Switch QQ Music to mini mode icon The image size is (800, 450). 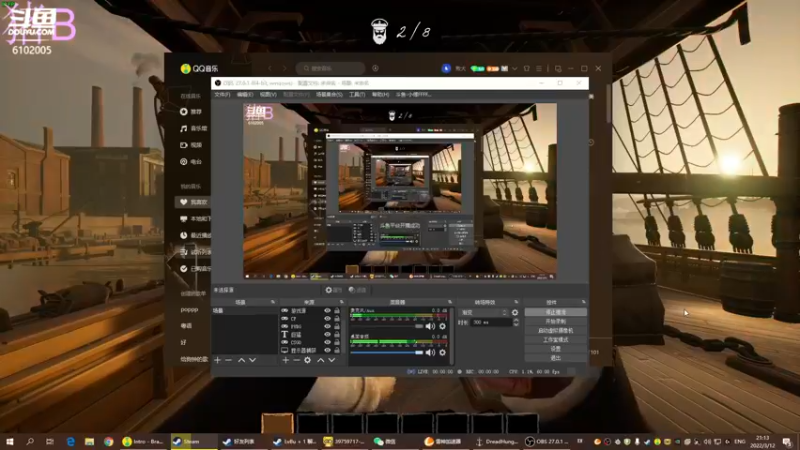tap(558, 68)
